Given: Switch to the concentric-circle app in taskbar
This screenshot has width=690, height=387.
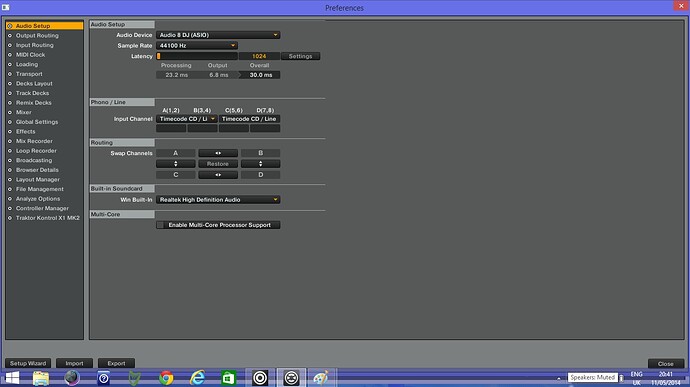Looking at the screenshot, I should 260,378.
